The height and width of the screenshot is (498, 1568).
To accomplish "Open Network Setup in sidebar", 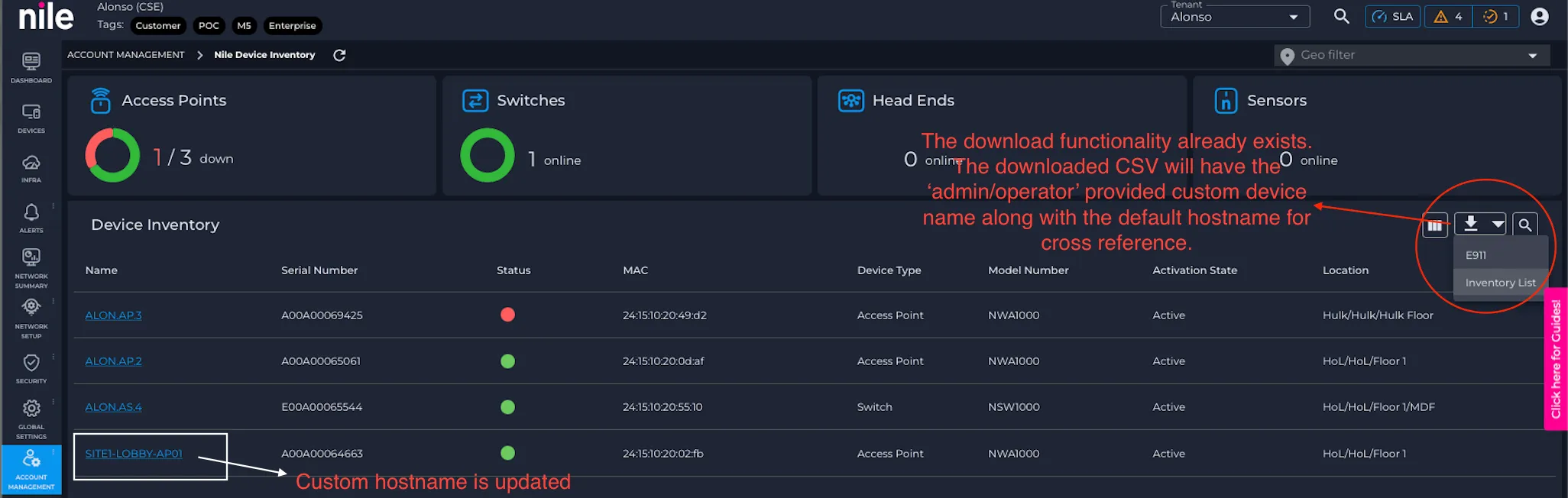I will coord(31,318).
